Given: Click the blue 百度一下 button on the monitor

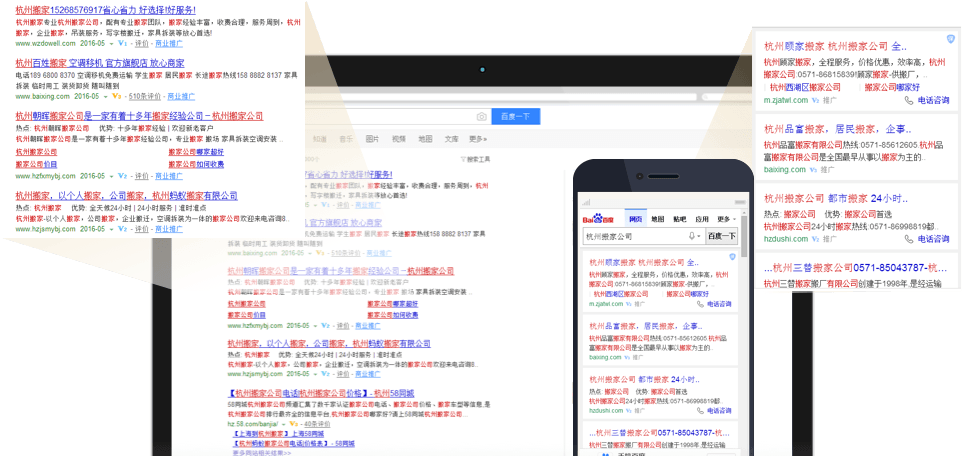Looking at the screenshot, I should click(x=517, y=117).
